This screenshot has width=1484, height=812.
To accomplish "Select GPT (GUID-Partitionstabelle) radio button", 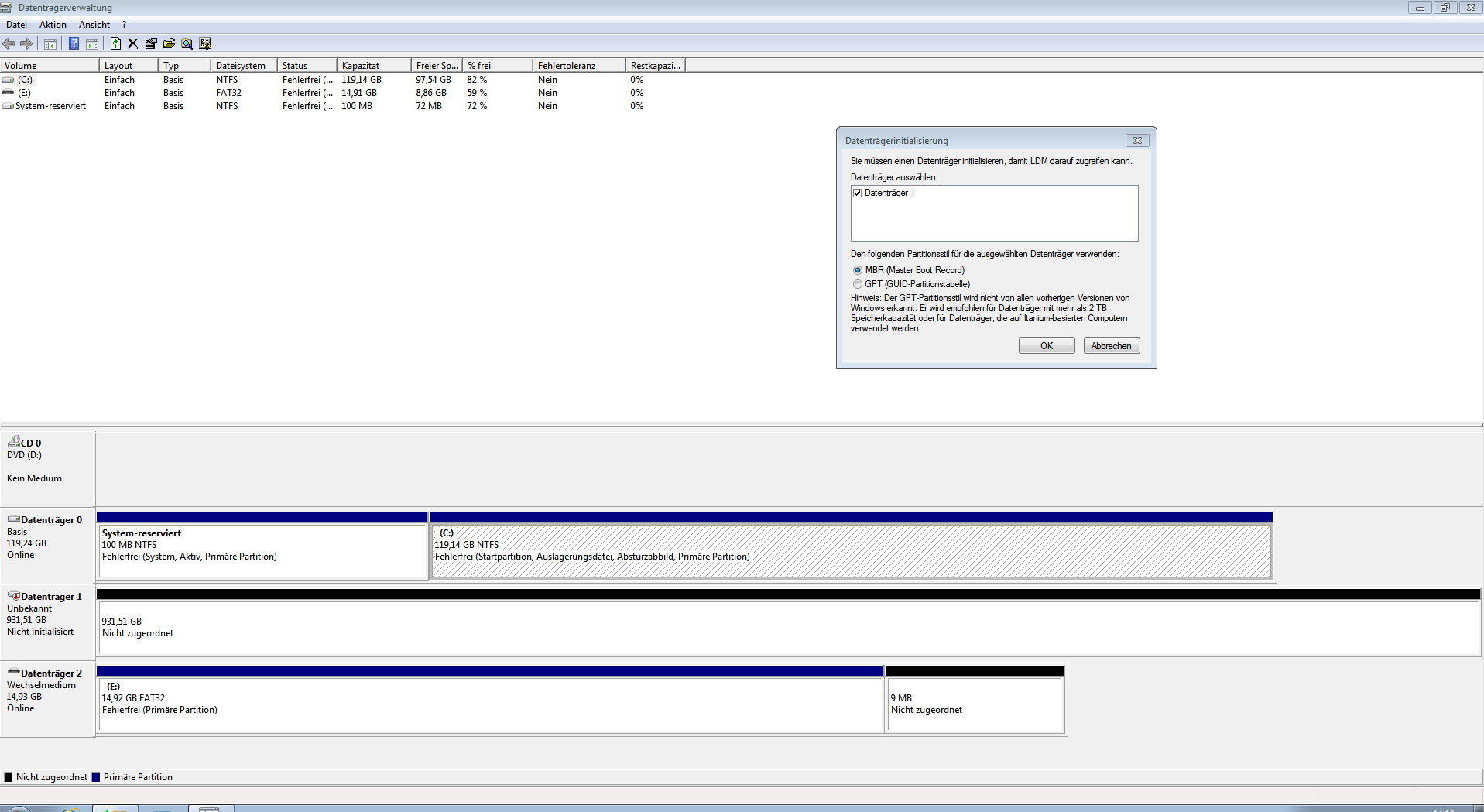I will pyautogui.click(x=857, y=284).
